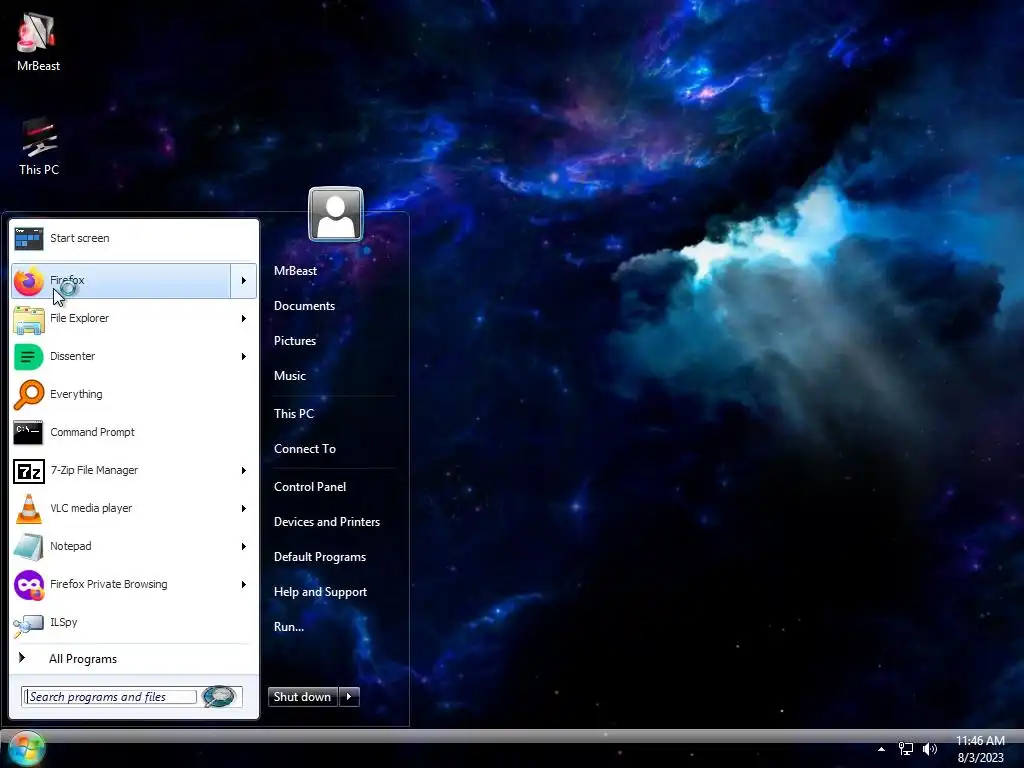
Task: Open the MrBeast user folder link
Action: [295, 271]
